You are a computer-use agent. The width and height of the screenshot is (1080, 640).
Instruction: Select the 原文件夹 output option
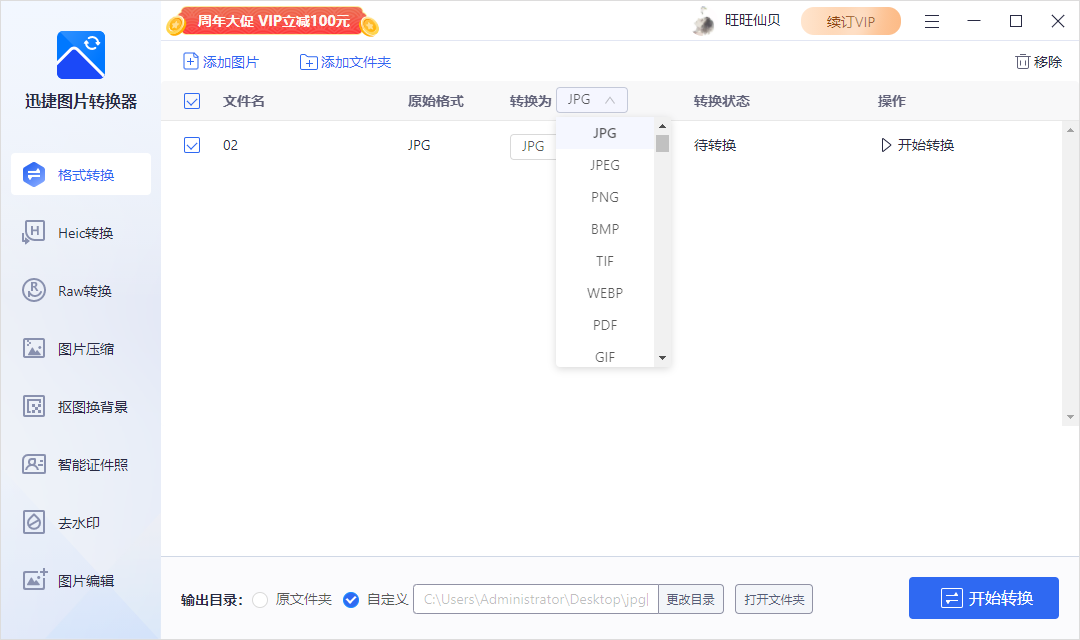click(259, 599)
